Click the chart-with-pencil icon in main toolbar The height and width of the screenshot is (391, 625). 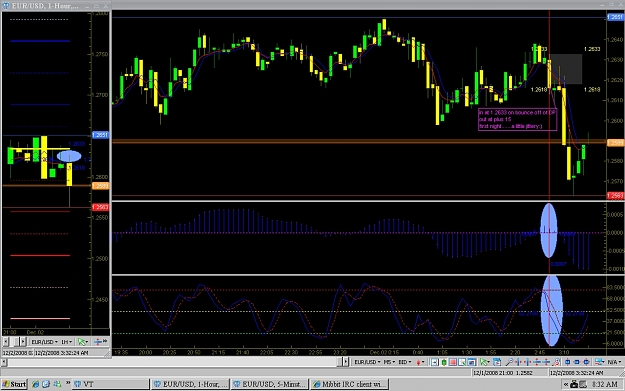[462, 362]
